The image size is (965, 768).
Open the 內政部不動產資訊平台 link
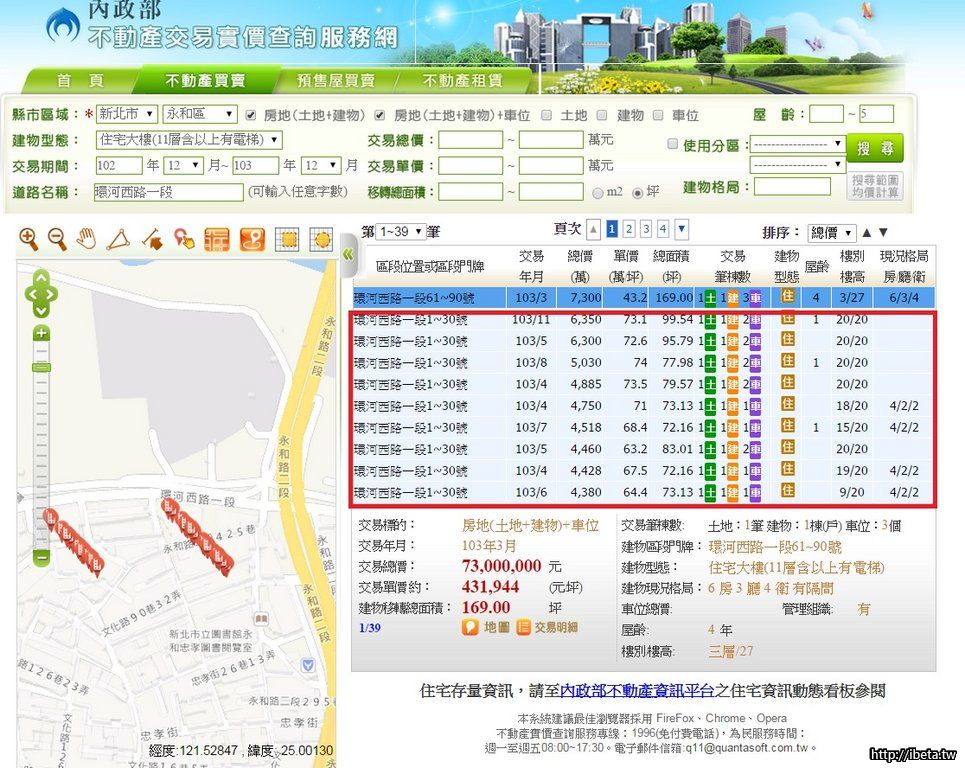click(637, 691)
